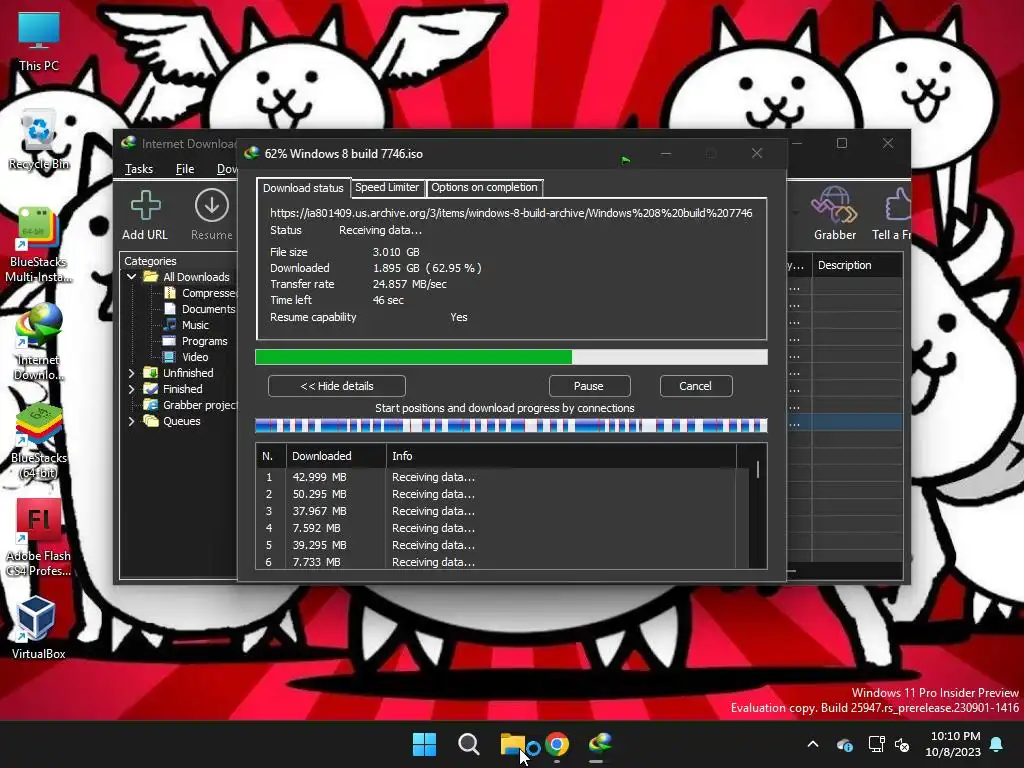
Task: Click the File size value 3.010 GB
Action: coord(396,252)
